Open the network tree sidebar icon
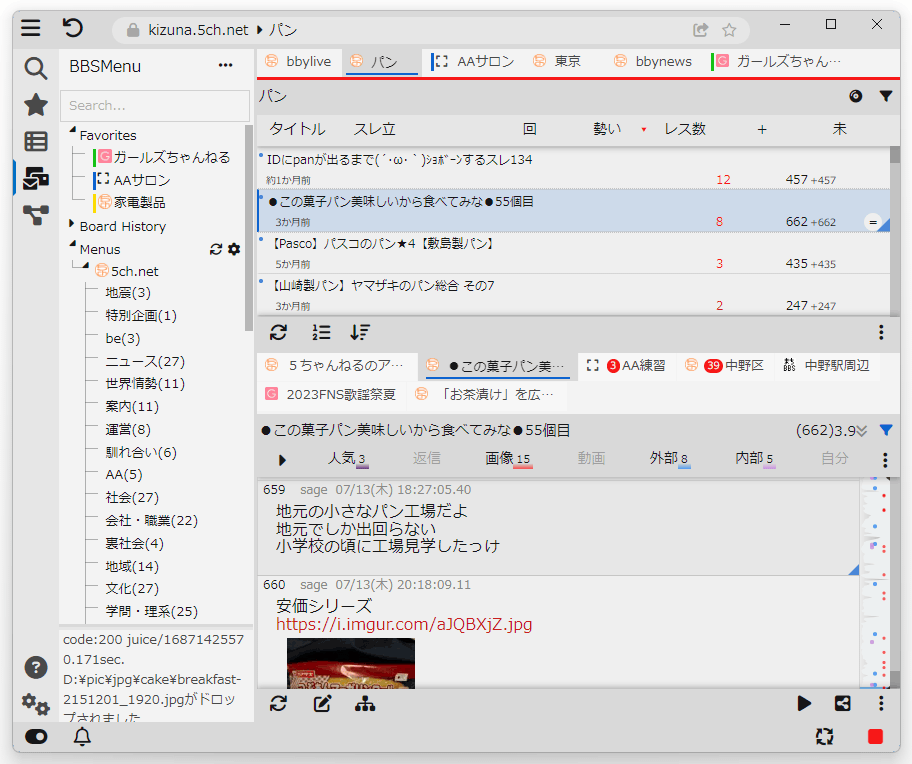This screenshot has width=912, height=764. (35, 215)
